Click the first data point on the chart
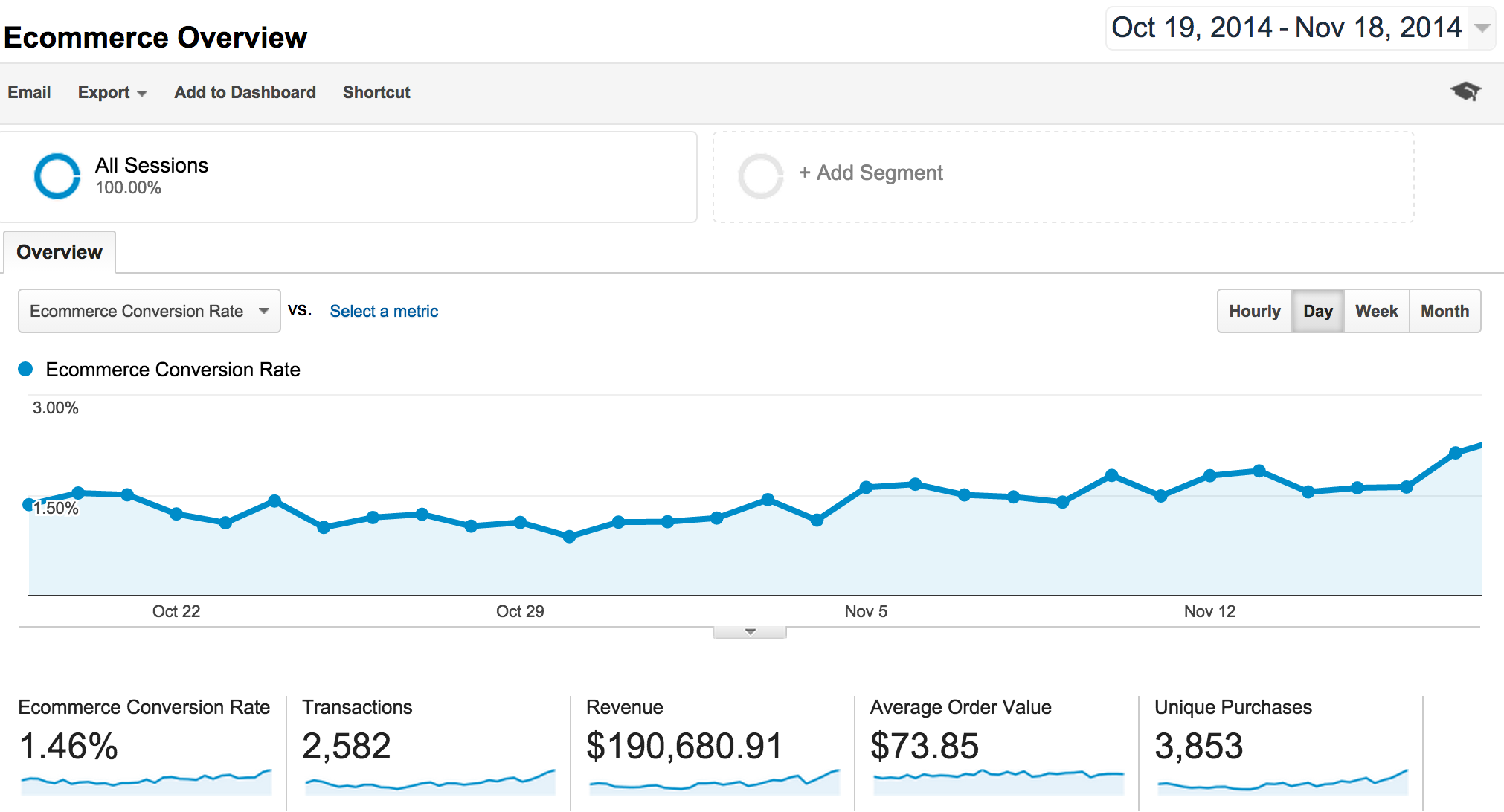Image resolution: width=1504 pixels, height=812 pixels. [x=29, y=505]
